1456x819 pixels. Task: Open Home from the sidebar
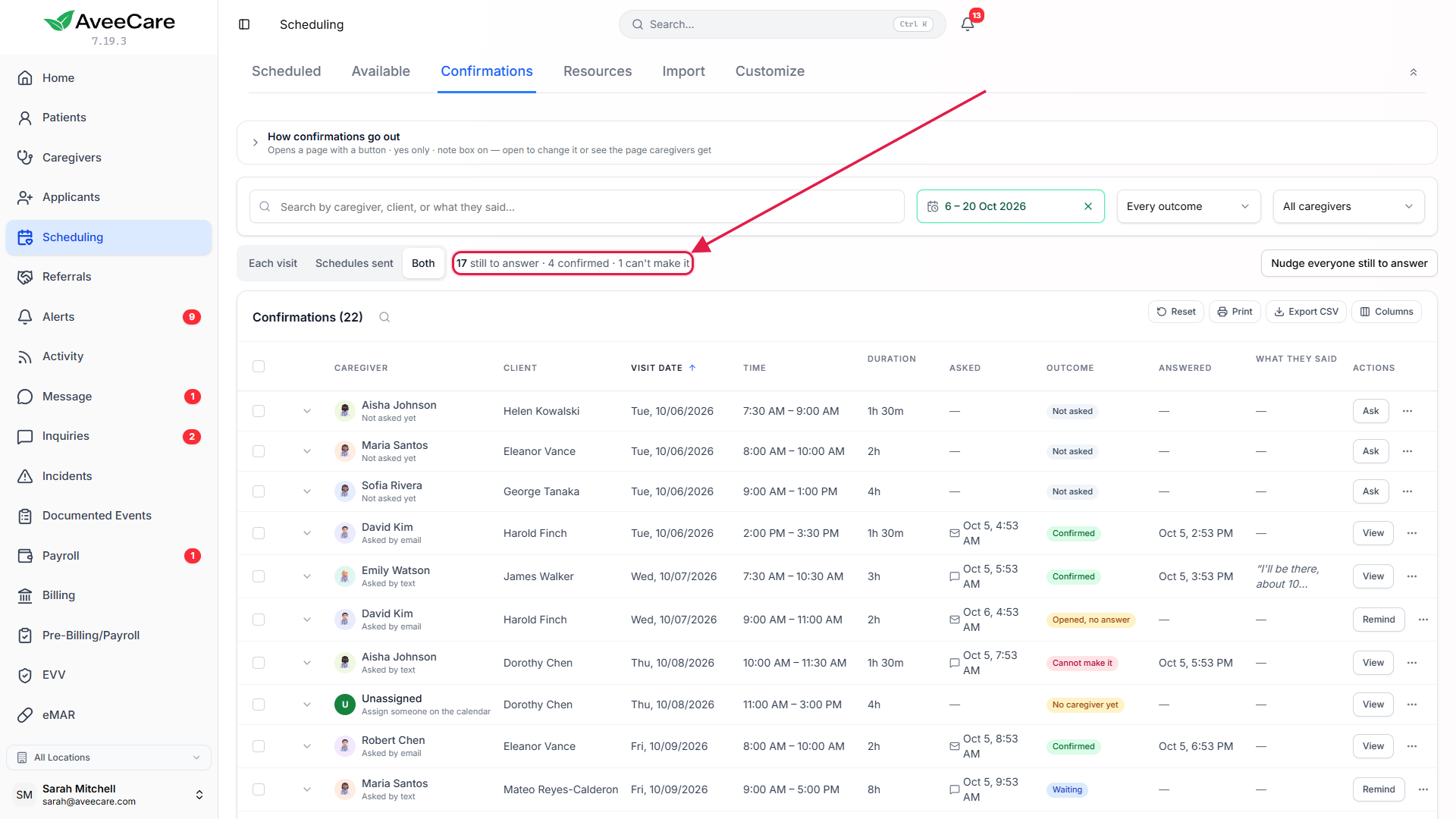[108, 78]
